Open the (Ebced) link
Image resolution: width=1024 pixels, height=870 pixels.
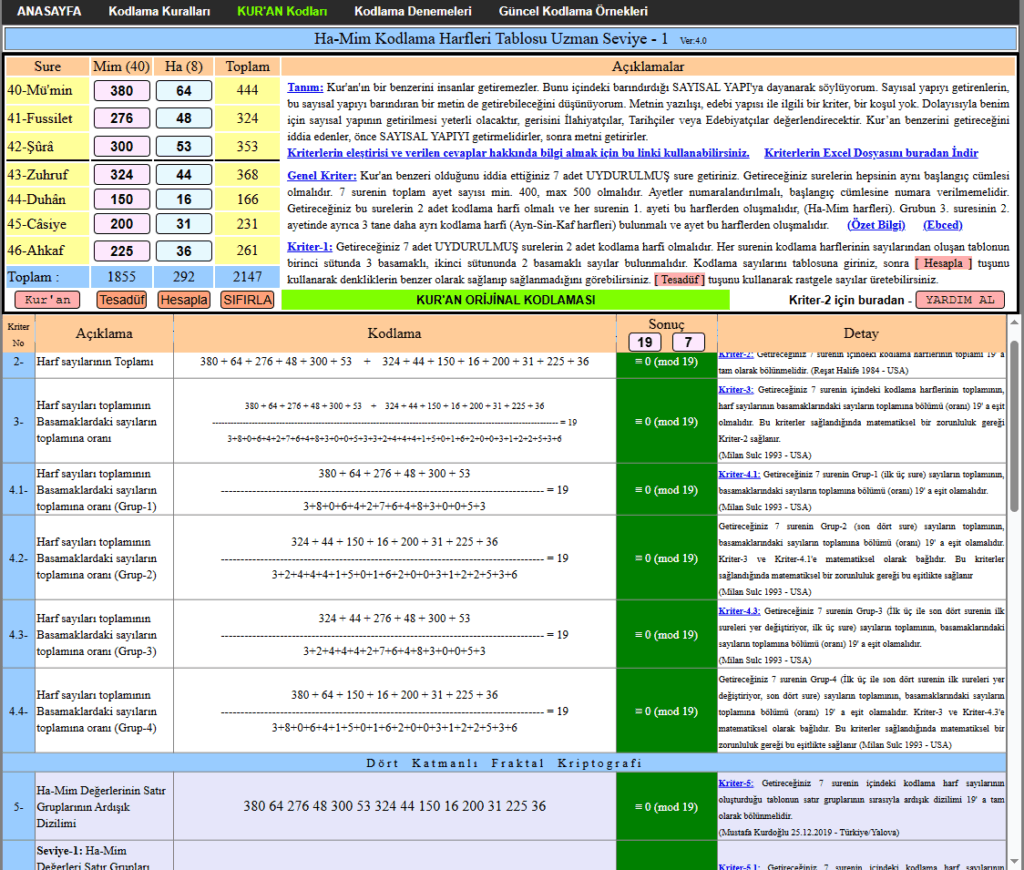(x=942, y=225)
